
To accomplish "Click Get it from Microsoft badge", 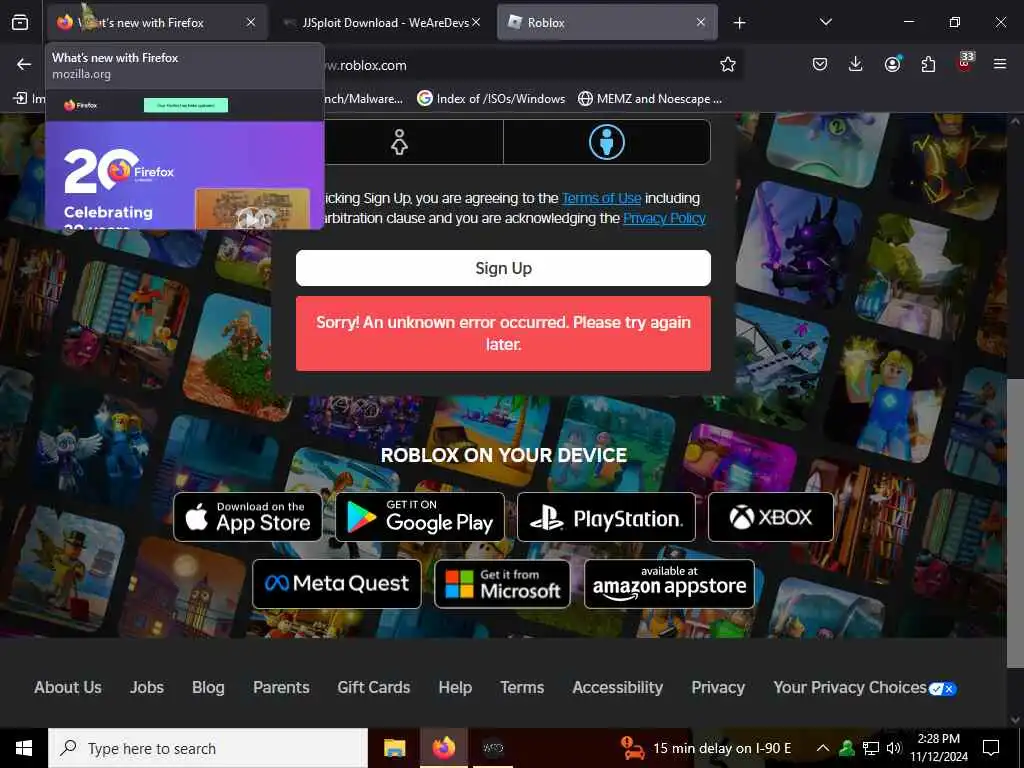I will (502, 583).
